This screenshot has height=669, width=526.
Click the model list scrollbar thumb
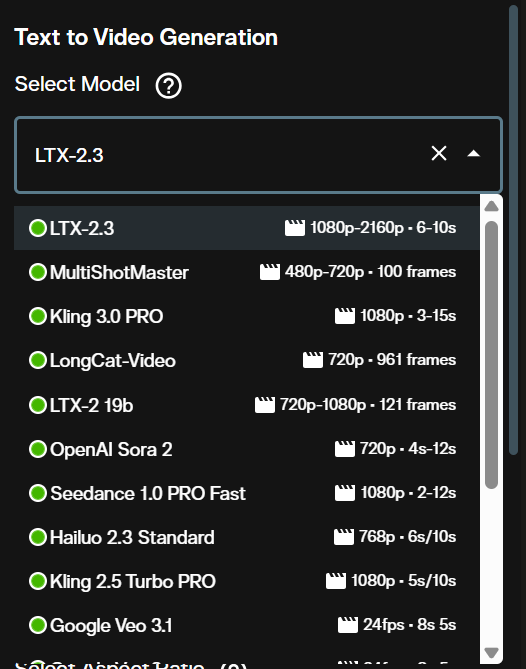pos(491,355)
